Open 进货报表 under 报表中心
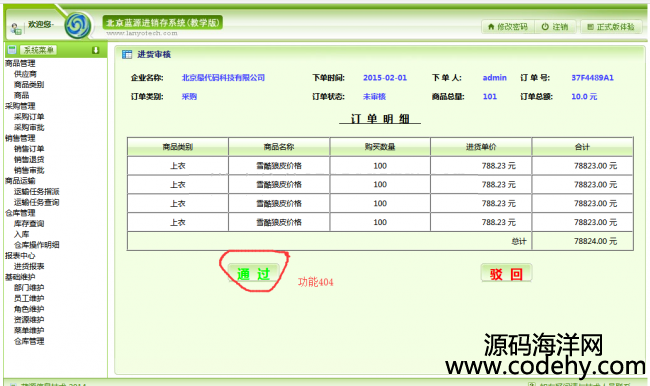 coord(29,266)
